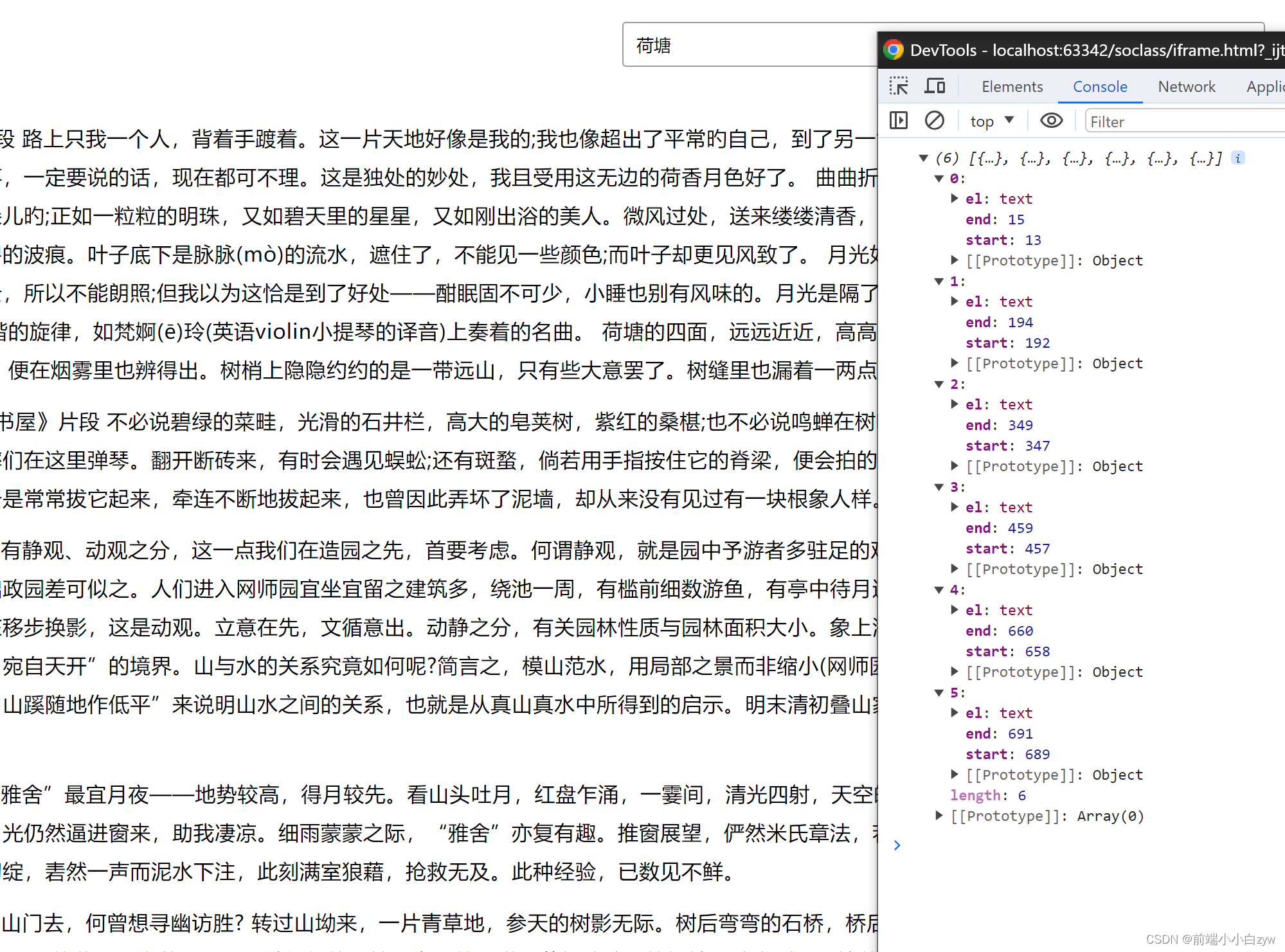Switch to the Console tab
The height and width of the screenshot is (952, 1285).
pos(1100,87)
